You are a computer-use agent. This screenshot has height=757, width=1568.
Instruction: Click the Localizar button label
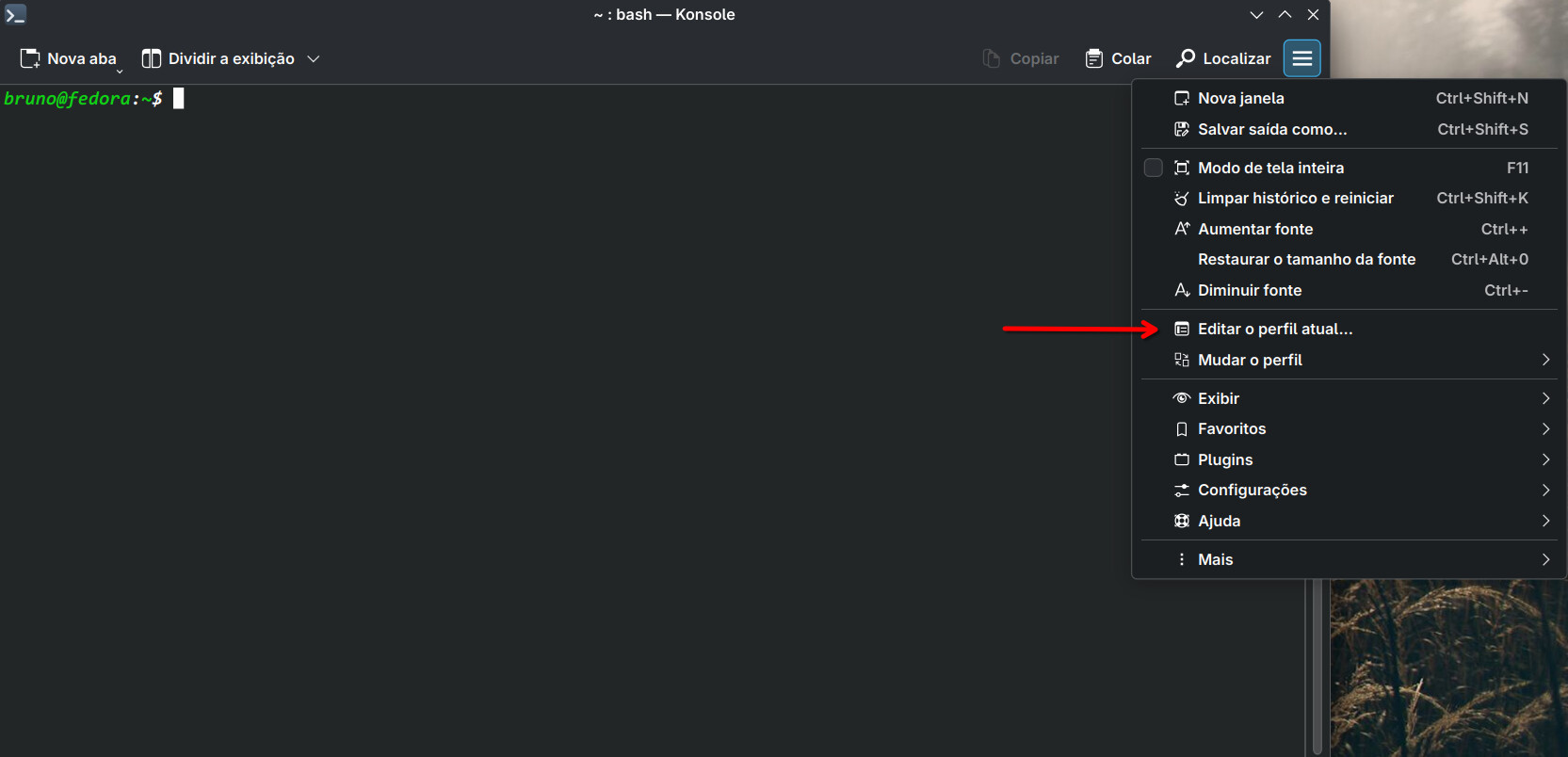(x=1237, y=58)
